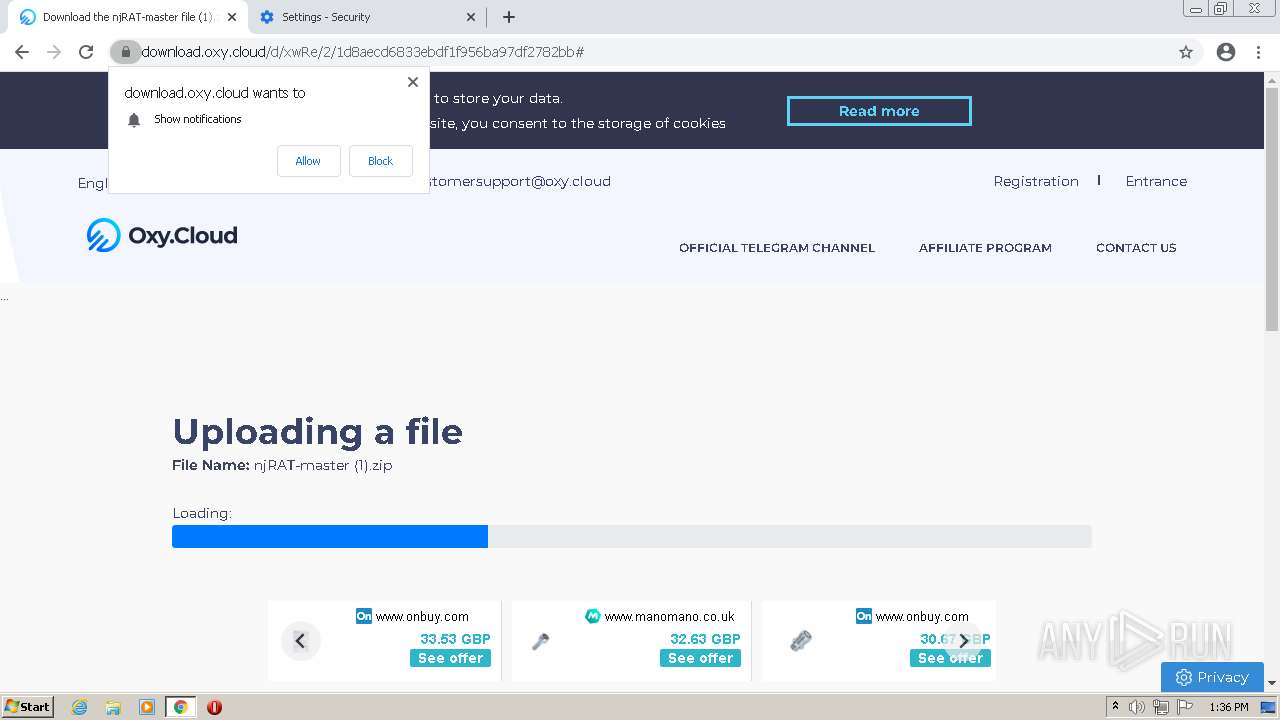Image resolution: width=1280 pixels, height=720 pixels.
Task: See offer for 33.53 GBP item
Action: click(450, 658)
